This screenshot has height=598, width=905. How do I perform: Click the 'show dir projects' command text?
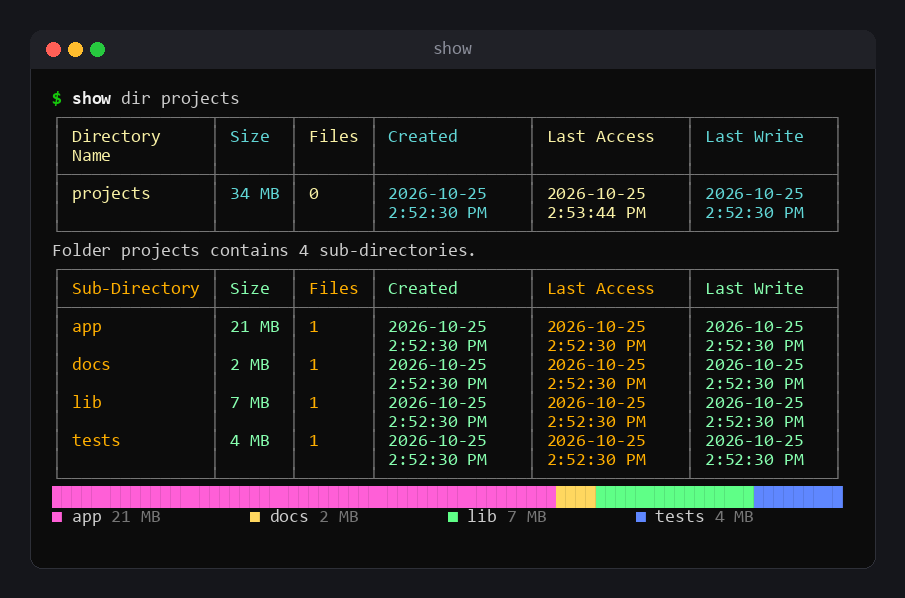pyautogui.click(x=155, y=99)
